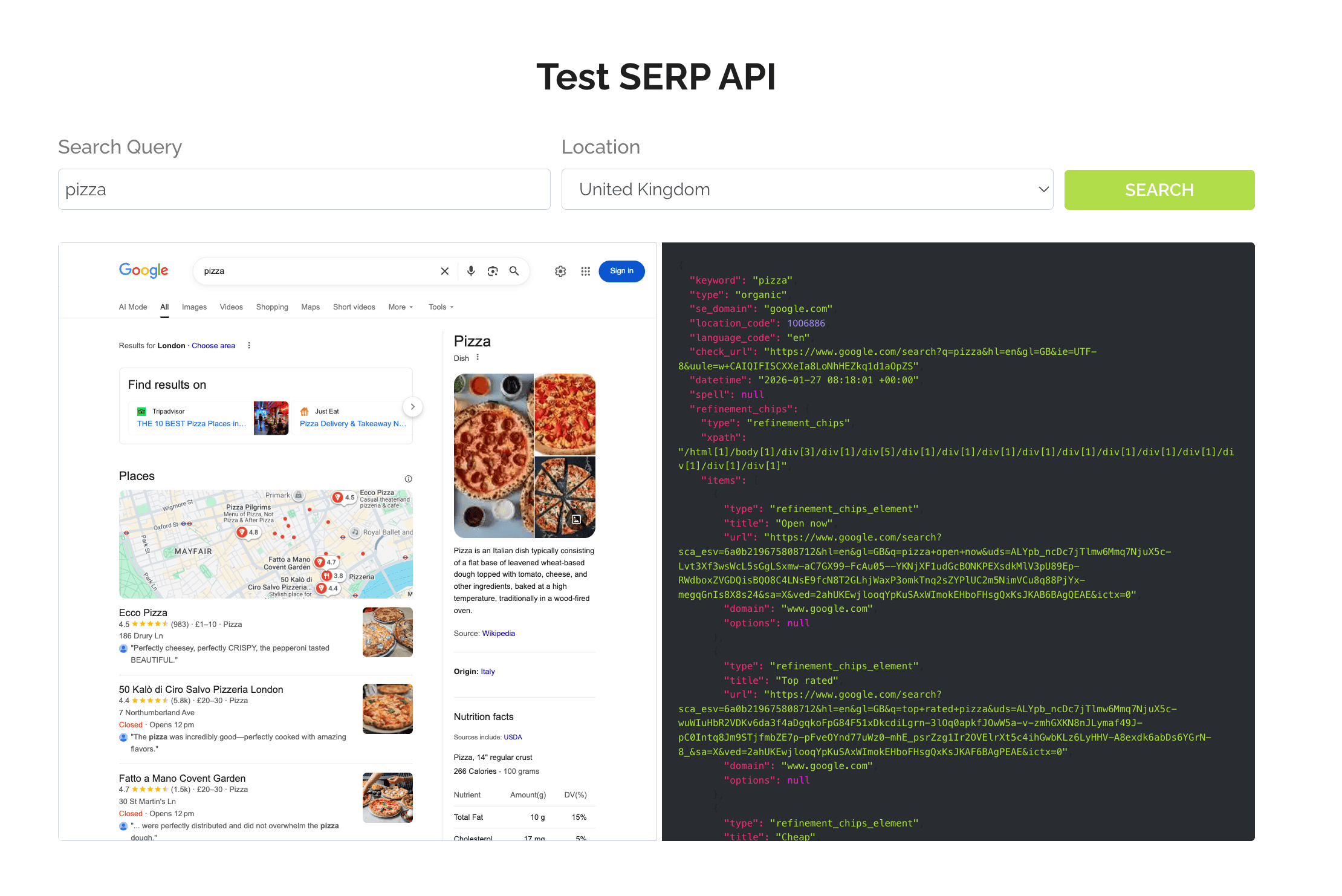Screen dimensions: 1342x896
Task: Open the Location dropdown showing United Kingdom
Action: (x=807, y=190)
